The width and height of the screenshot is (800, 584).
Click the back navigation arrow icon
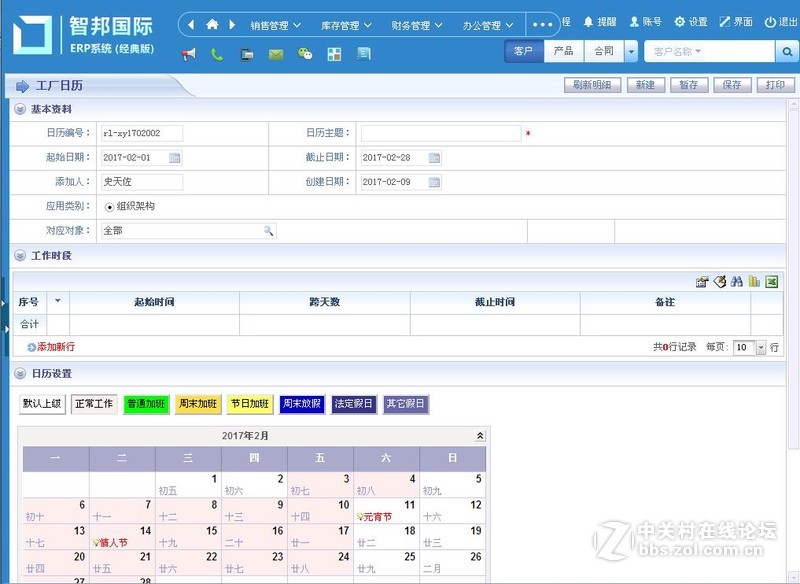coord(191,24)
